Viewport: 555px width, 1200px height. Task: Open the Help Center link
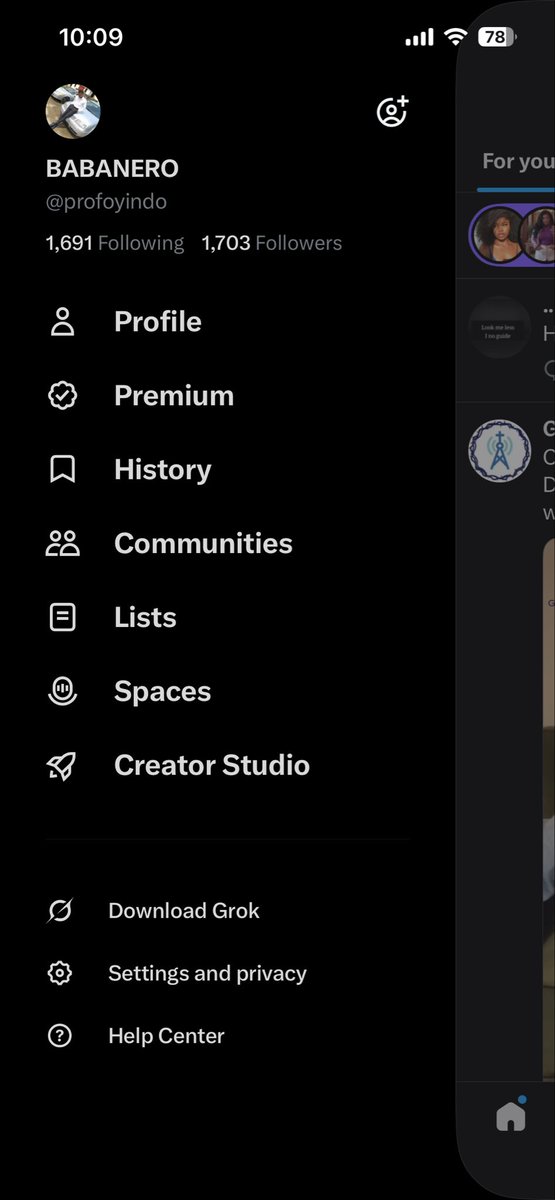point(166,1036)
